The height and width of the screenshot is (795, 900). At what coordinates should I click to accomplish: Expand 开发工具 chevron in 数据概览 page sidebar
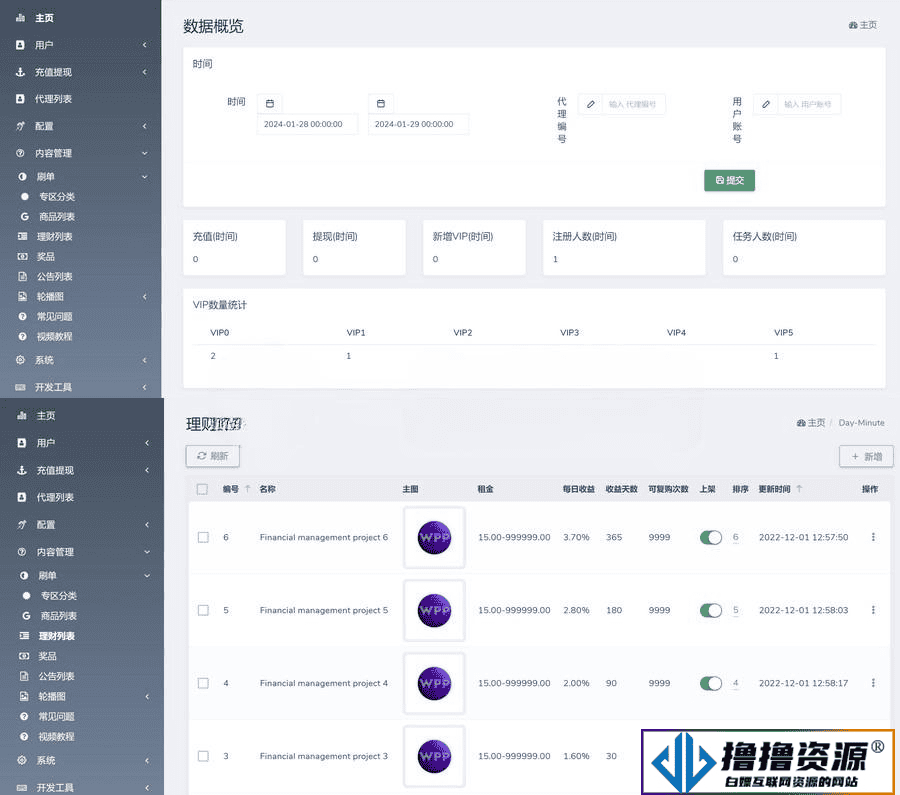pos(145,387)
